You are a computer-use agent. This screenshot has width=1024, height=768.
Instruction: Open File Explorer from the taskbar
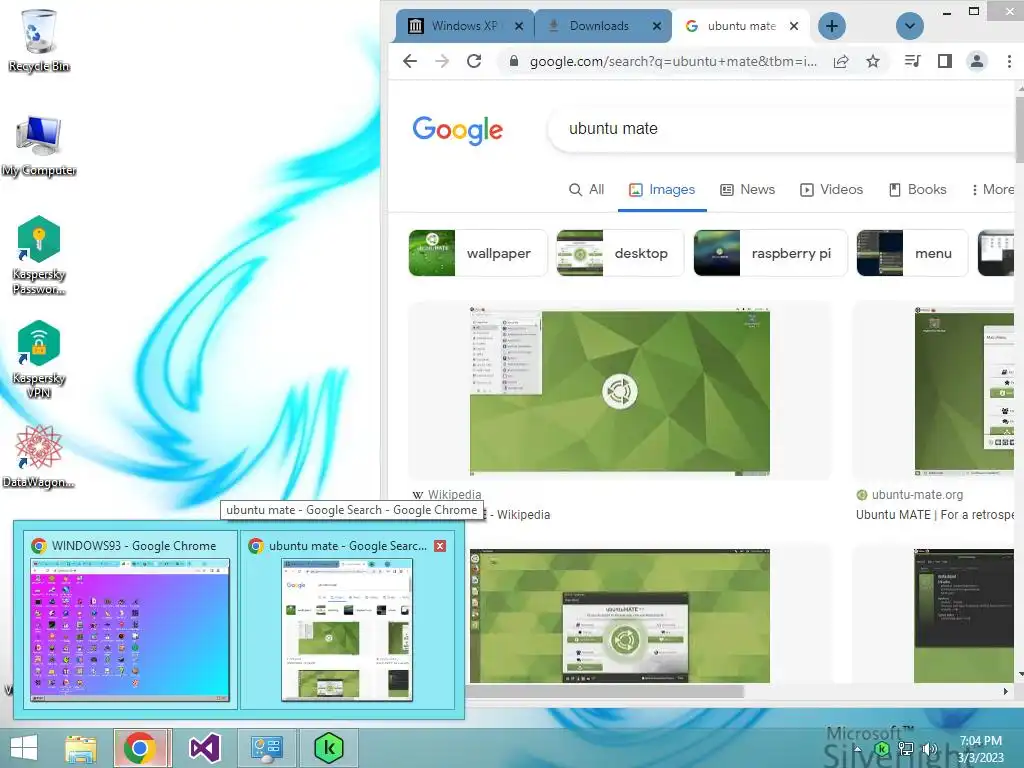[x=81, y=748]
